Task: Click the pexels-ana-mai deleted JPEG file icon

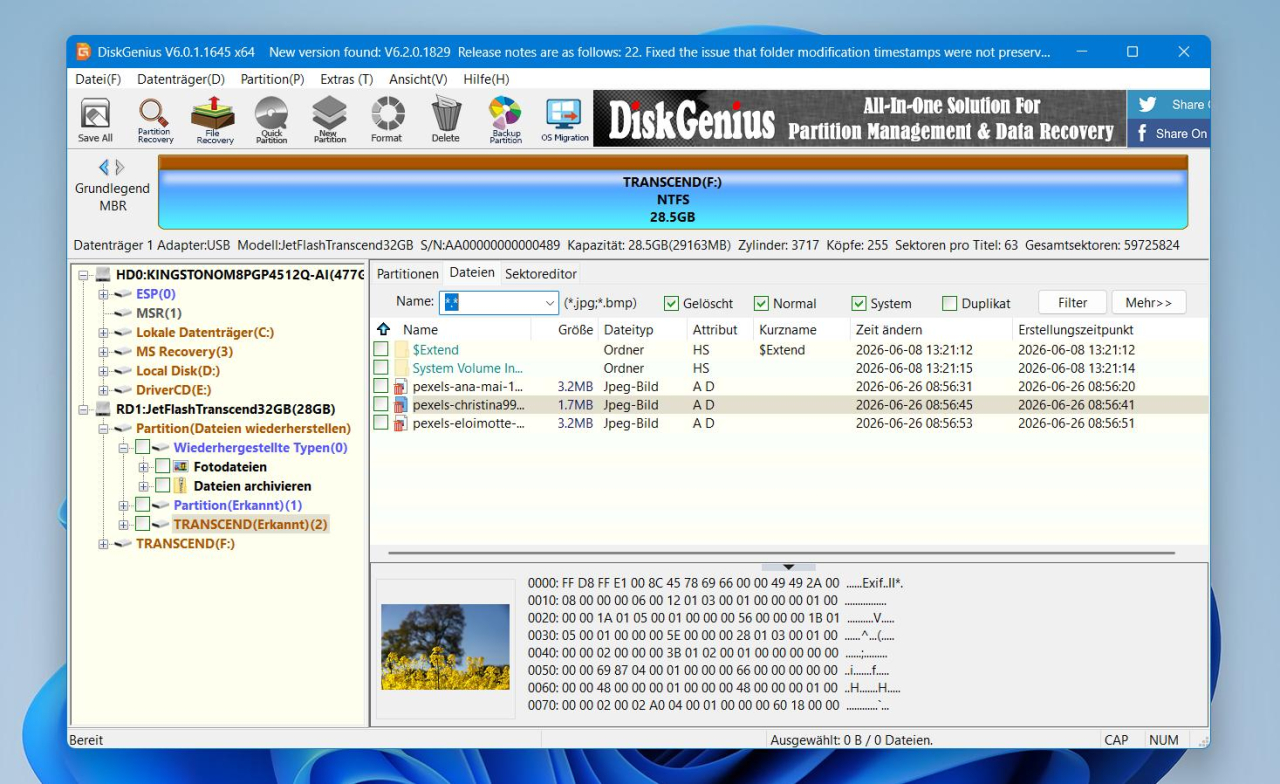Action: coord(401,386)
